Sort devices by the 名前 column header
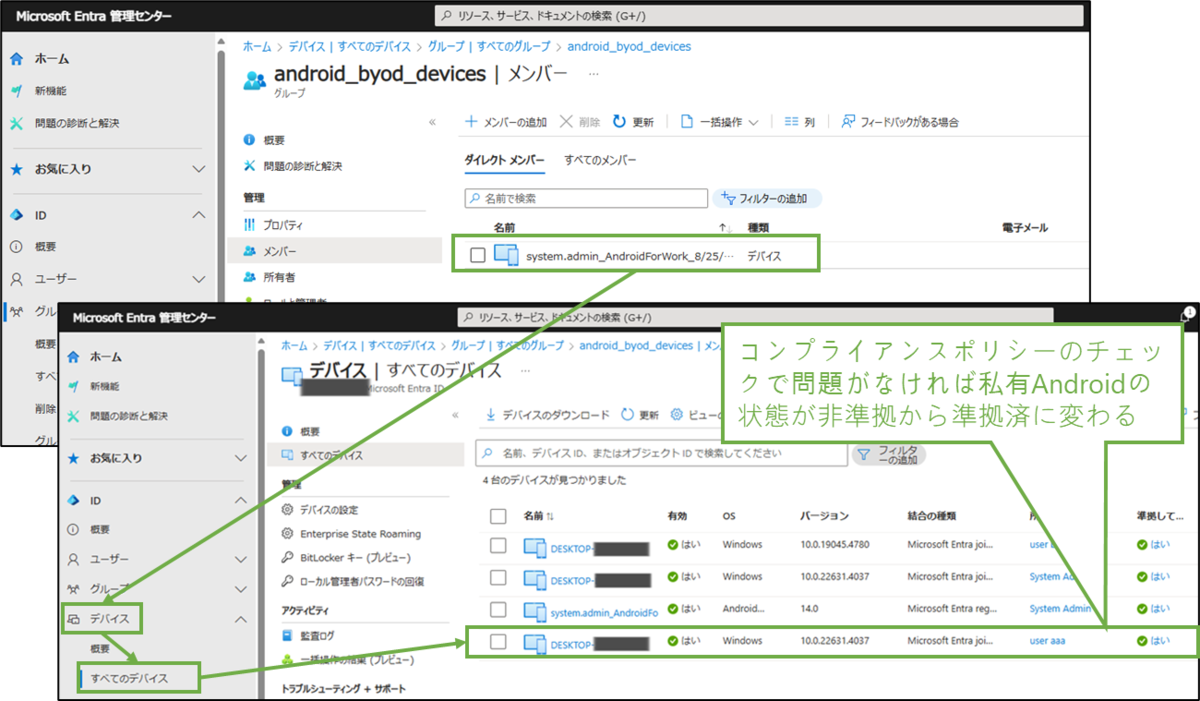 click(x=538, y=516)
